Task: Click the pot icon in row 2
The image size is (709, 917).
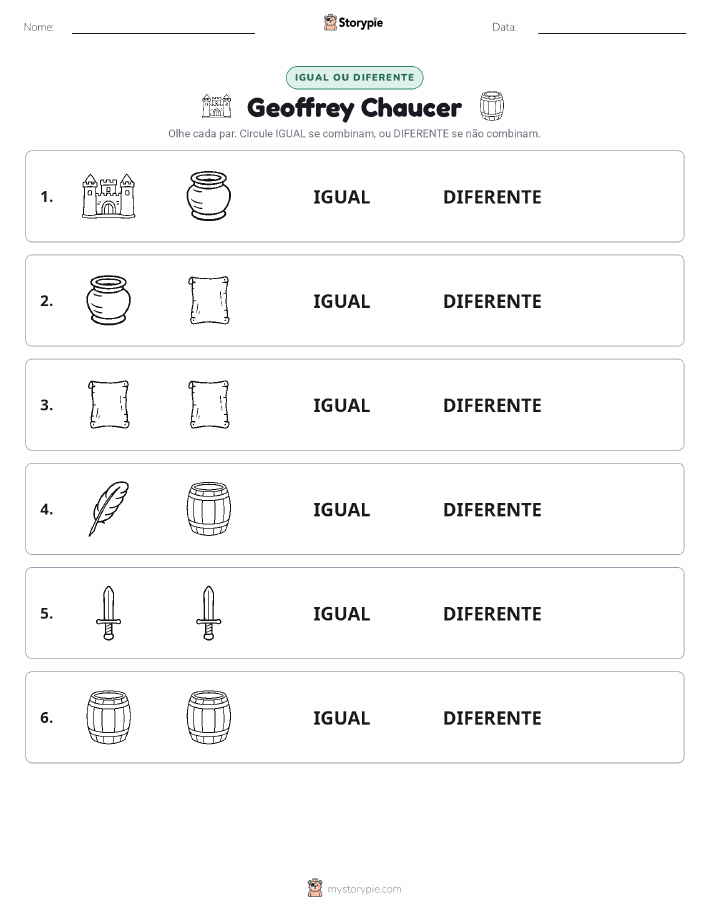Action: 109,300
